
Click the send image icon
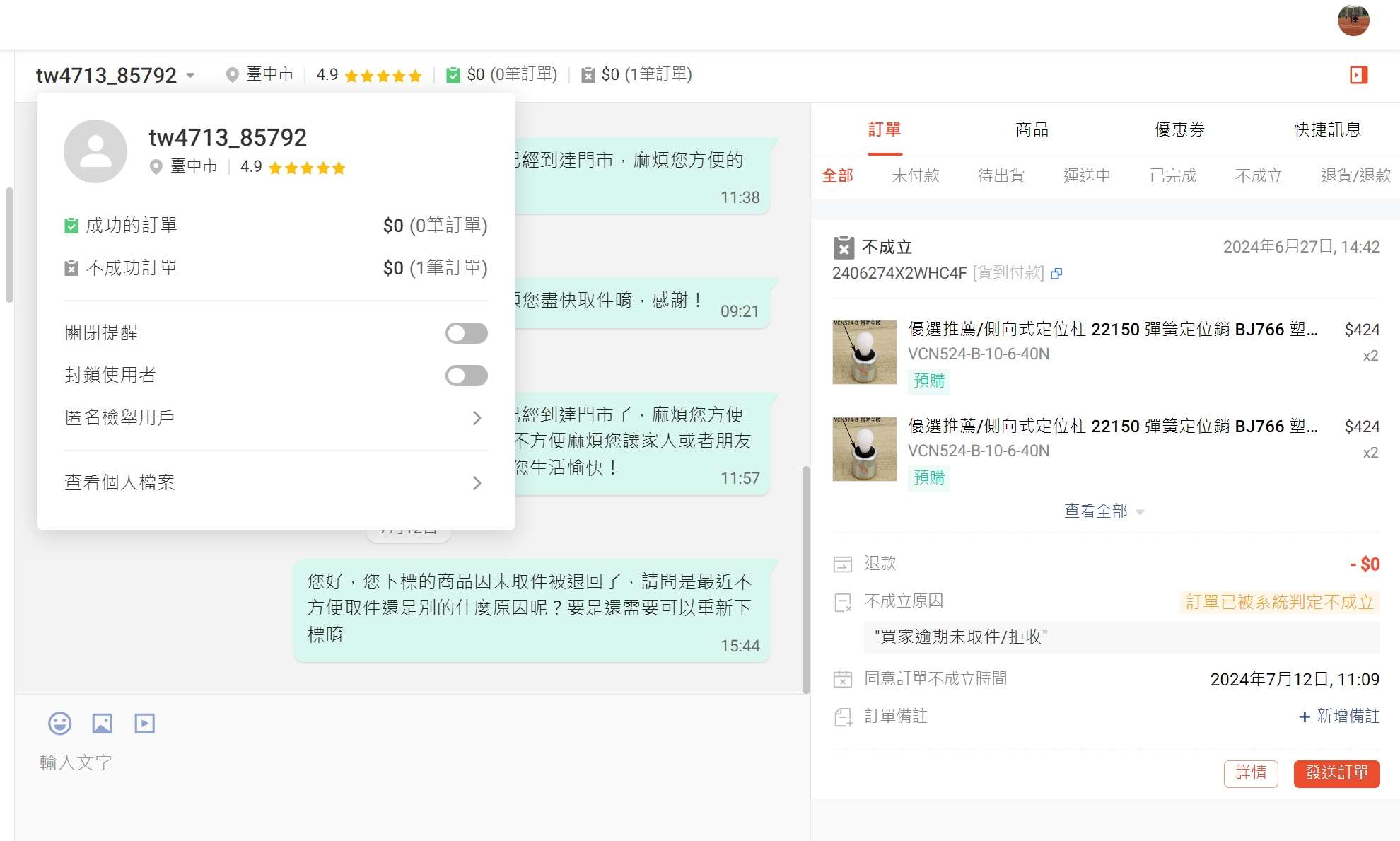[103, 723]
